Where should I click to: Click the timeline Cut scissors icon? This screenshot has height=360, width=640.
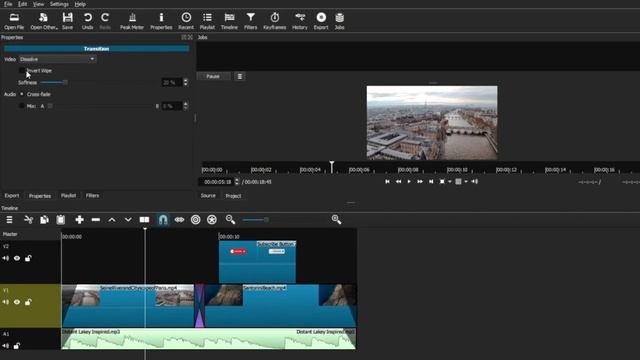(29, 220)
